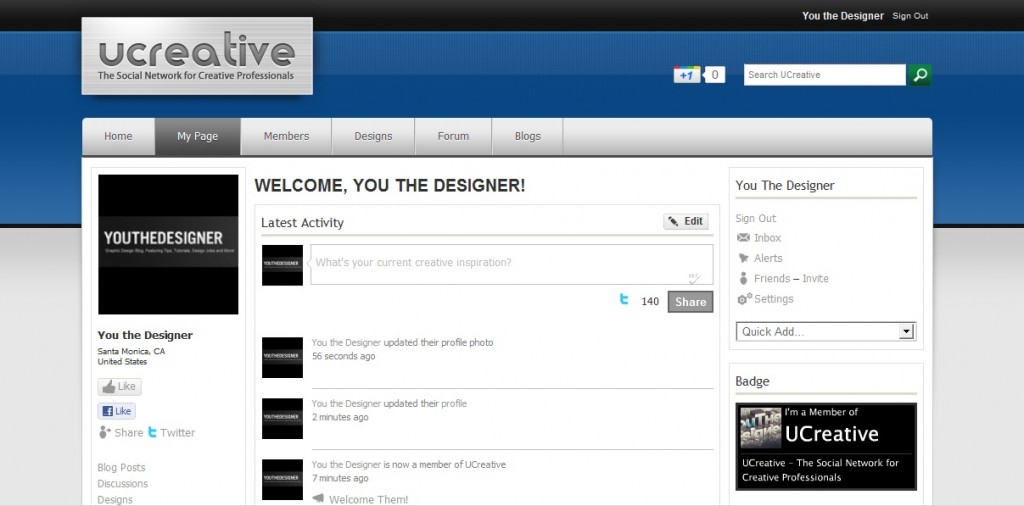Open the Designs link in left sidebar
This screenshot has width=1024, height=506.
click(x=115, y=499)
